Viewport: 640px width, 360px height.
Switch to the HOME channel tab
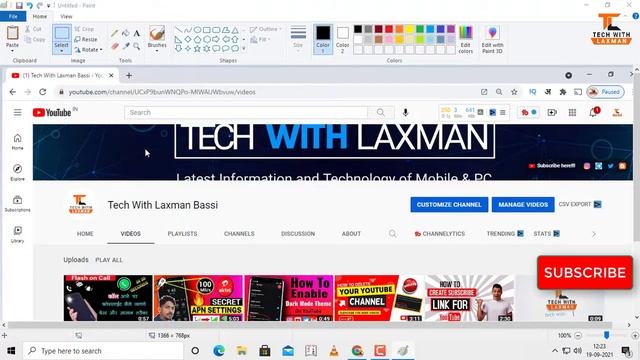85,233
